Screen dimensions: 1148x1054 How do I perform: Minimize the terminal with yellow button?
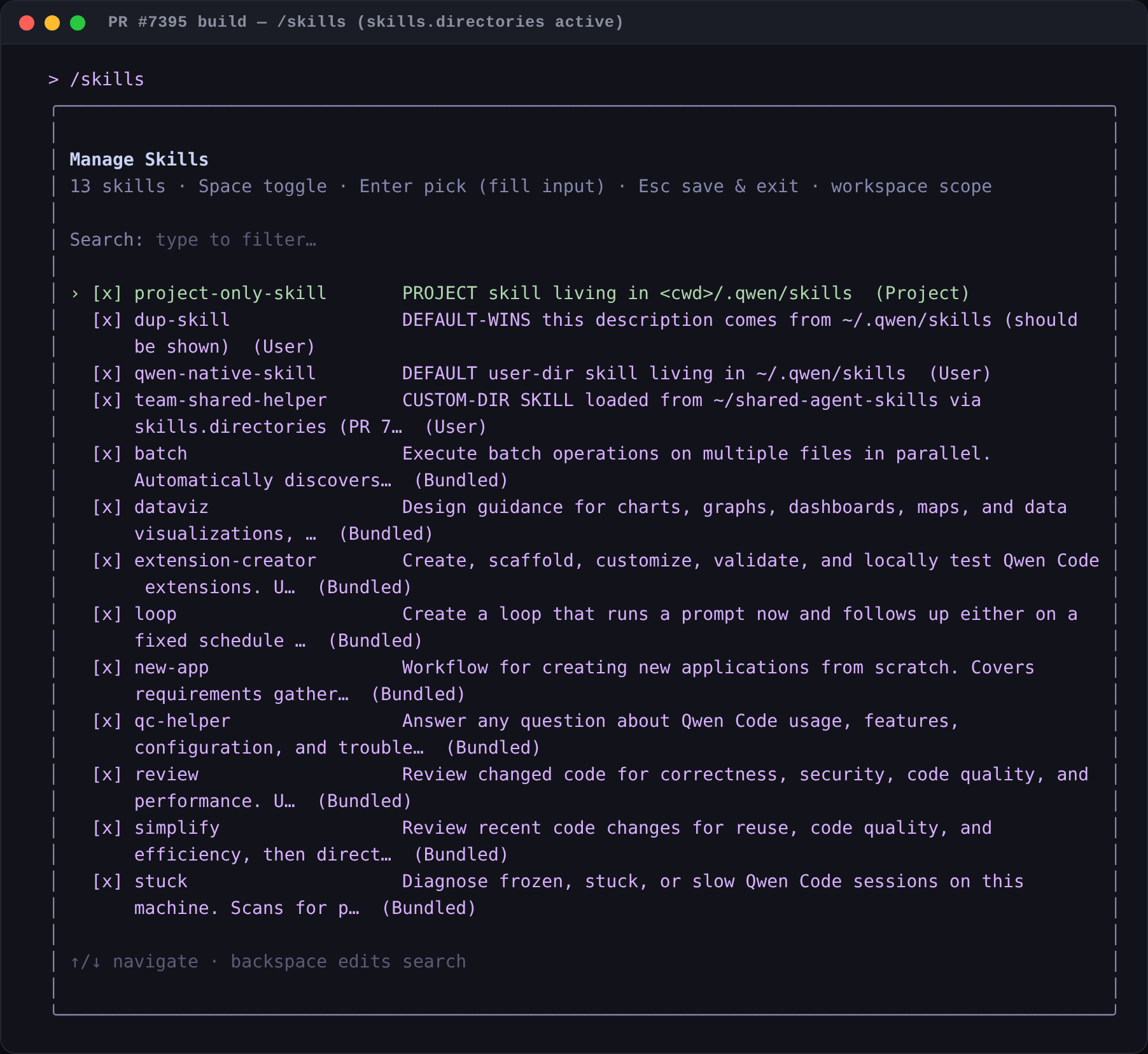[52, 23]
